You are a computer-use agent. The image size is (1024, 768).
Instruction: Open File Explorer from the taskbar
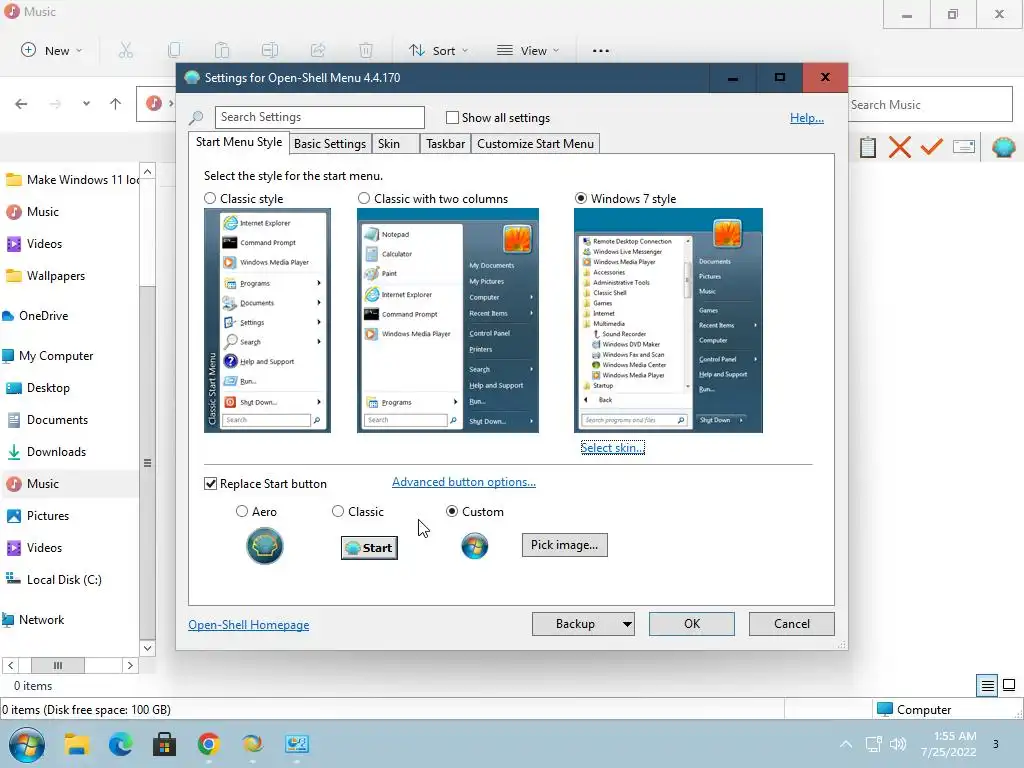tap(76, 744)
